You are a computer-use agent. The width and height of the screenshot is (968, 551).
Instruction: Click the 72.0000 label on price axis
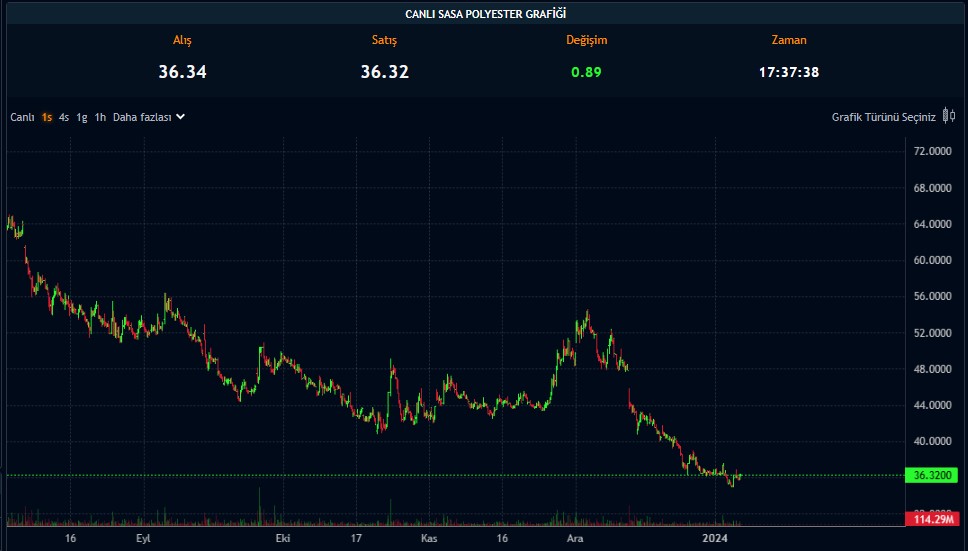click(x=932, y=151)
